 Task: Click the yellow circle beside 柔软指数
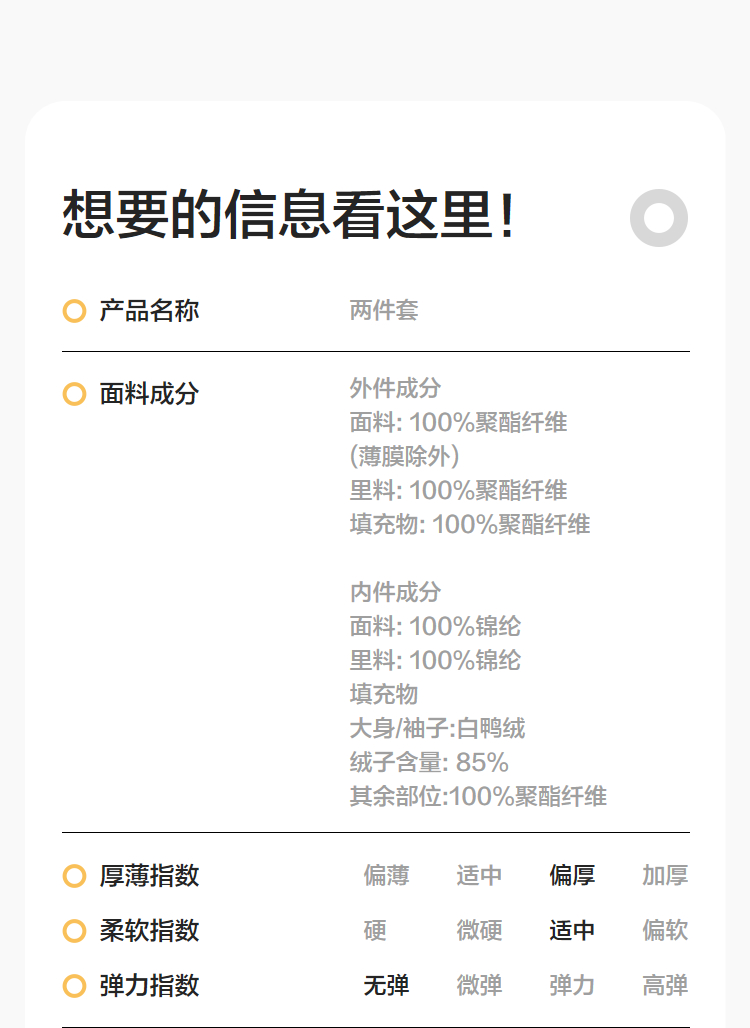(74, 931)
